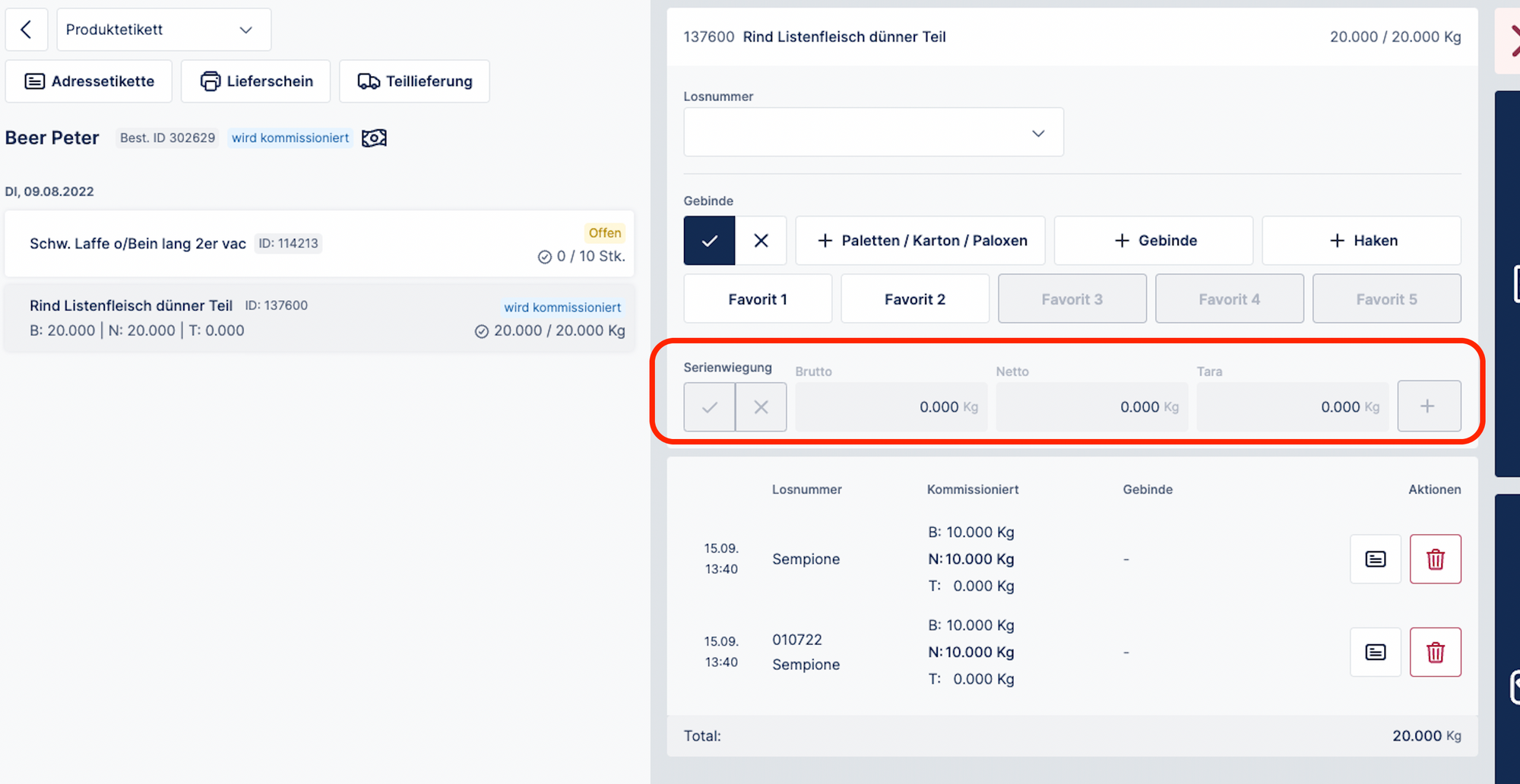Disable Gebinde with the X toggle
The height and width of the screenshot is (784, 1520).
coord(761,241)
